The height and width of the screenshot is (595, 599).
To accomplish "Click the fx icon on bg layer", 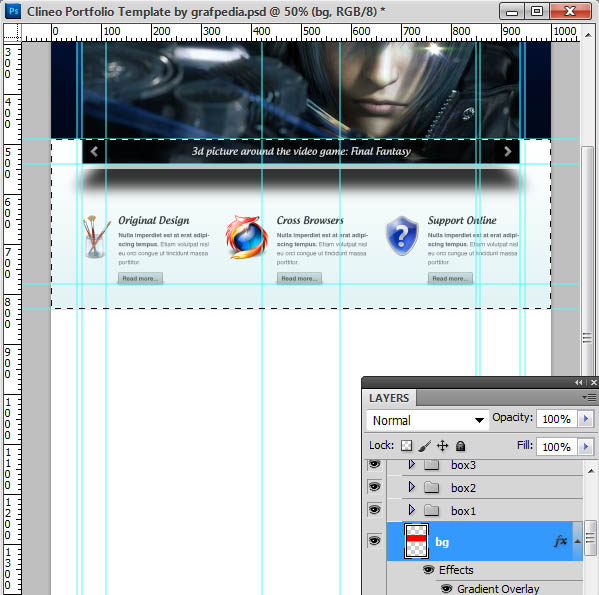I will click(x=560, y=540).
